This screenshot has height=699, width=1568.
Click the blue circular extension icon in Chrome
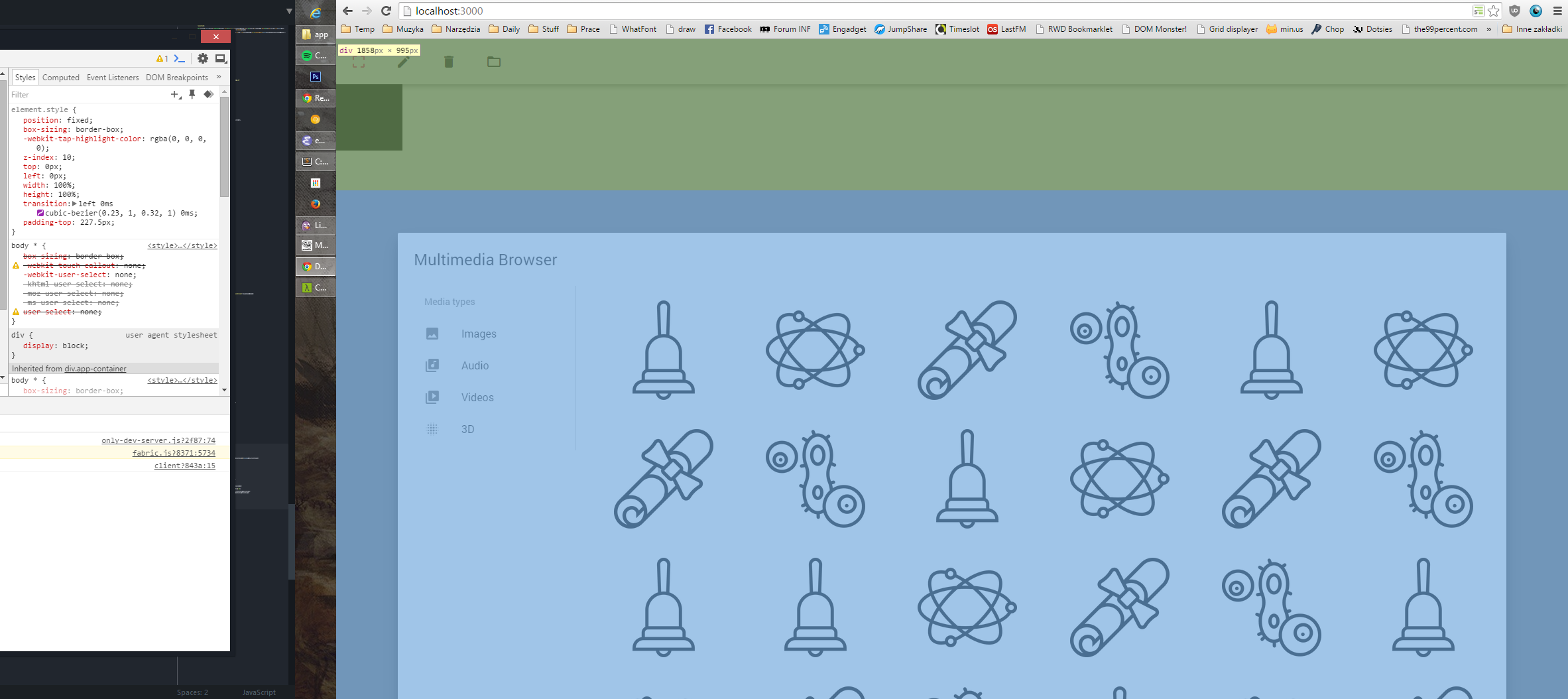click(x=1536, y=11)
